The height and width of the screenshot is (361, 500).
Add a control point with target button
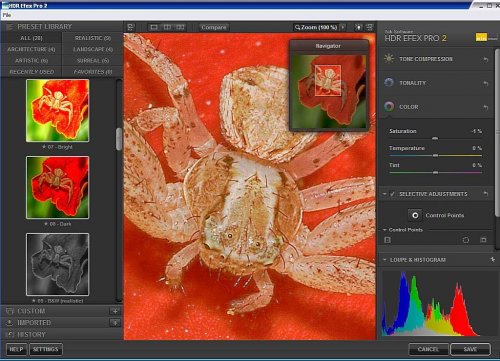coord(415,215)
